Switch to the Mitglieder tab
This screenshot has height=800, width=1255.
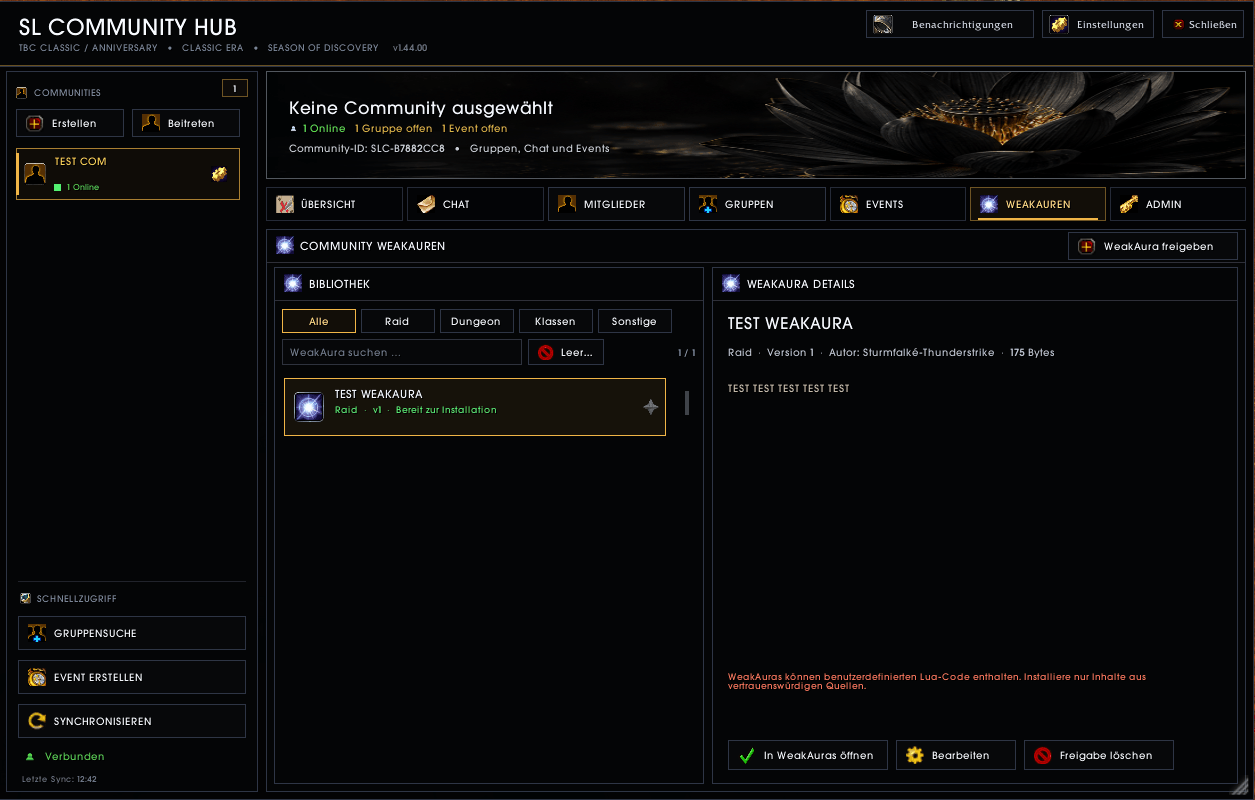click(x=616, y=204)
